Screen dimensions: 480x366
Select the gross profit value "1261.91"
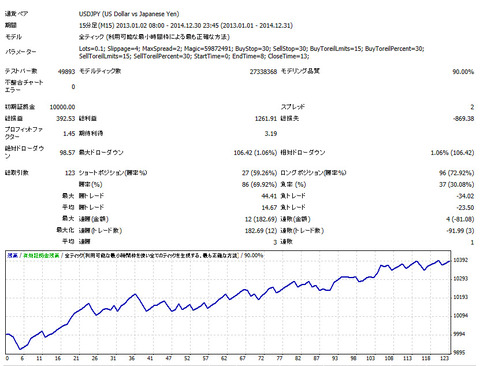tap(266, 119)
